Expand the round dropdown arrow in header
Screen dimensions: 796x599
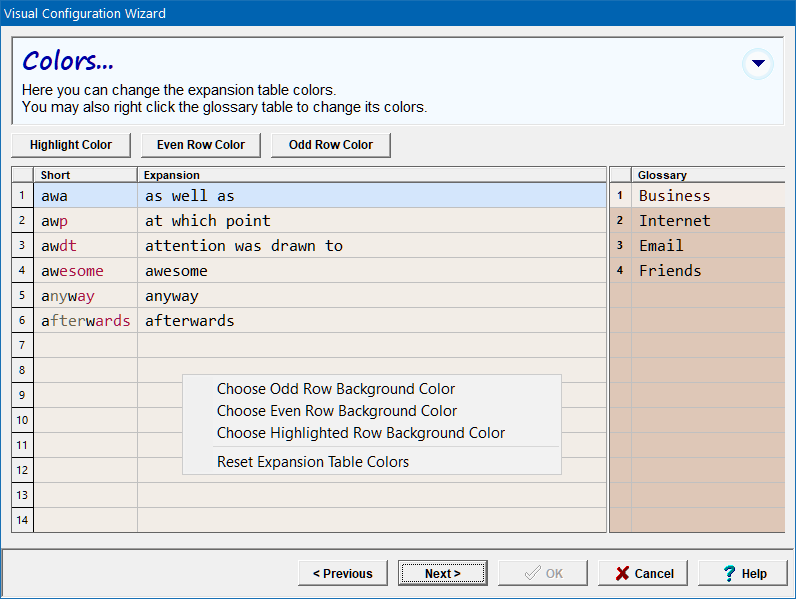coord(758,64)
